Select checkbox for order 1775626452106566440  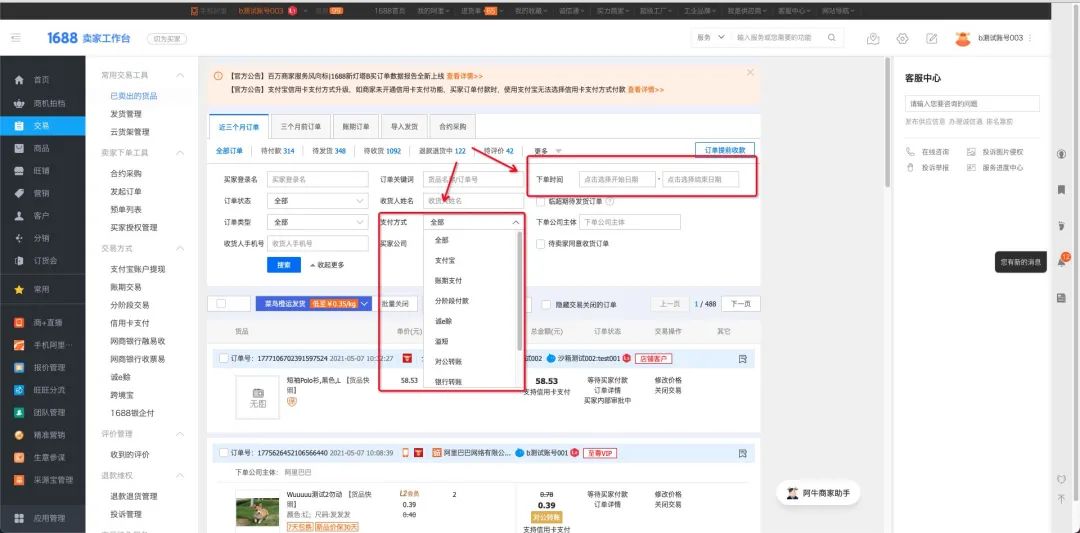point(223,452)
